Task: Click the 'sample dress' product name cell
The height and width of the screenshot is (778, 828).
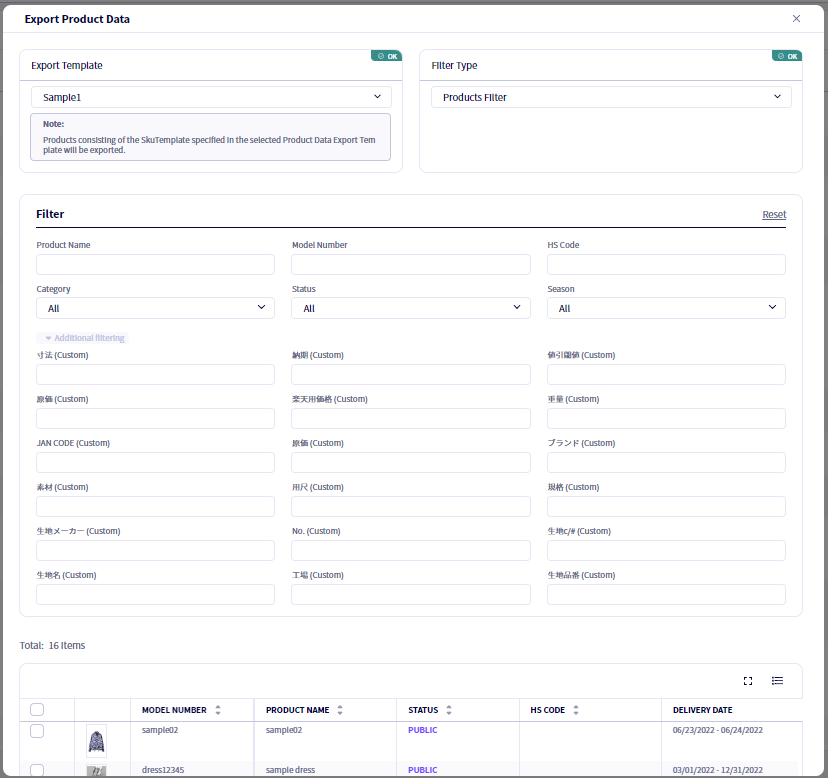Action: (290, 770)
